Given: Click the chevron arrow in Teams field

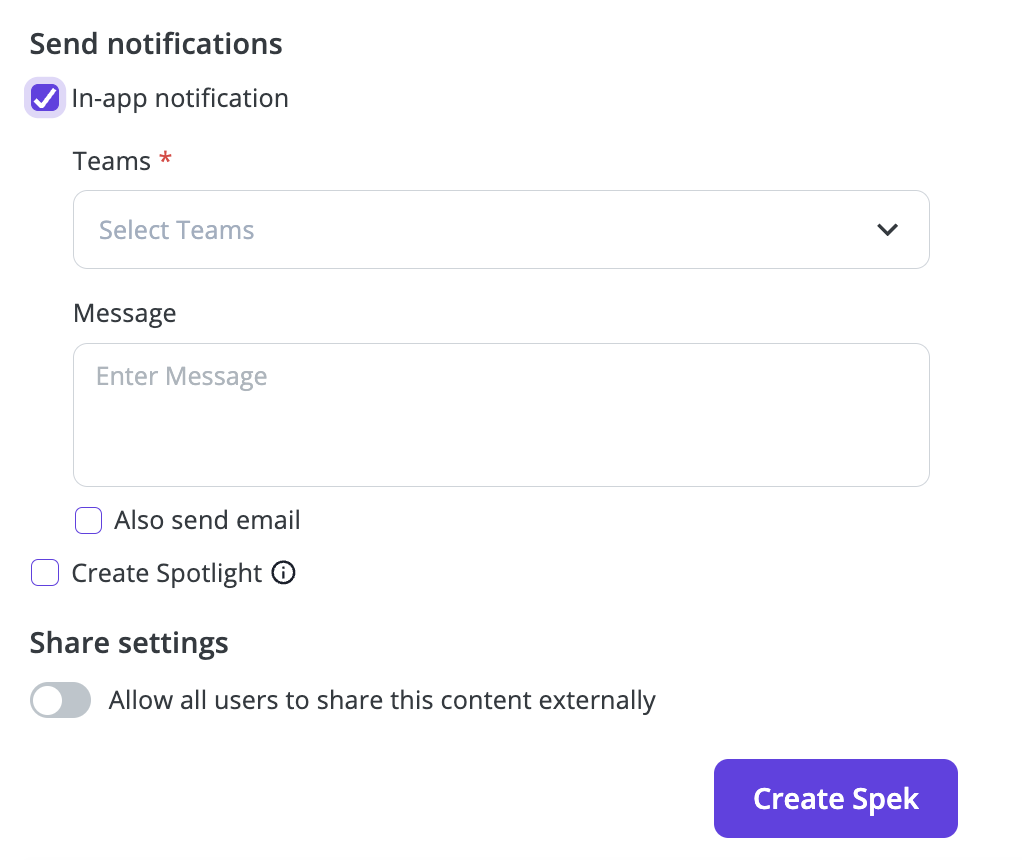Looking at the screenshot, I should 887,230.
